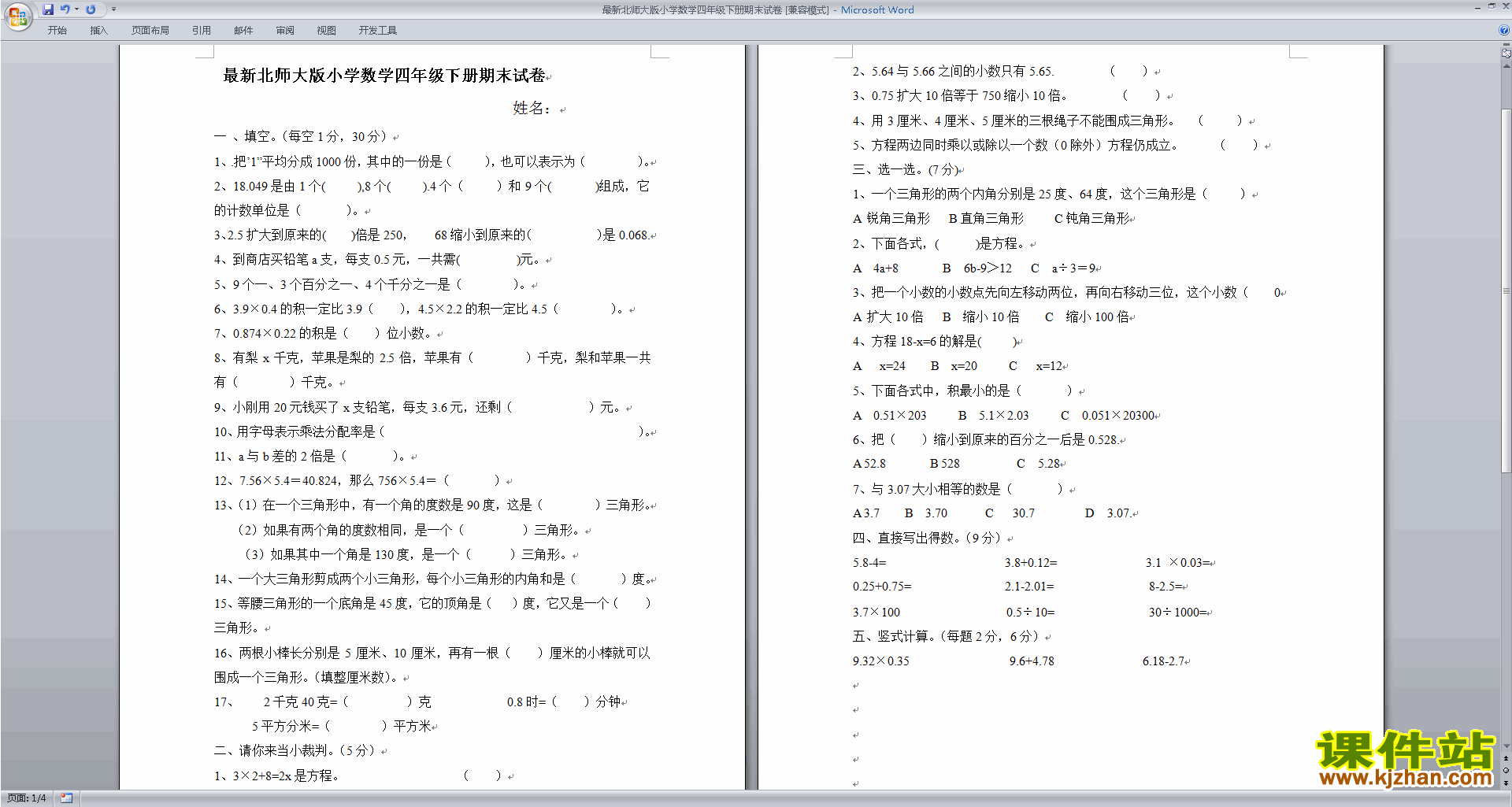
Task: Click the vertical split box handle above ruler
Action: (x=1506, y=45)
